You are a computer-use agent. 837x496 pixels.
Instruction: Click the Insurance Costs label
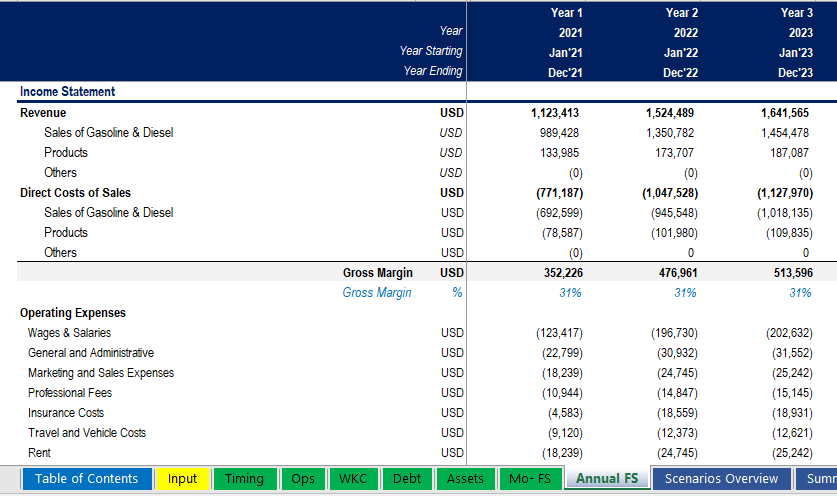66,413
